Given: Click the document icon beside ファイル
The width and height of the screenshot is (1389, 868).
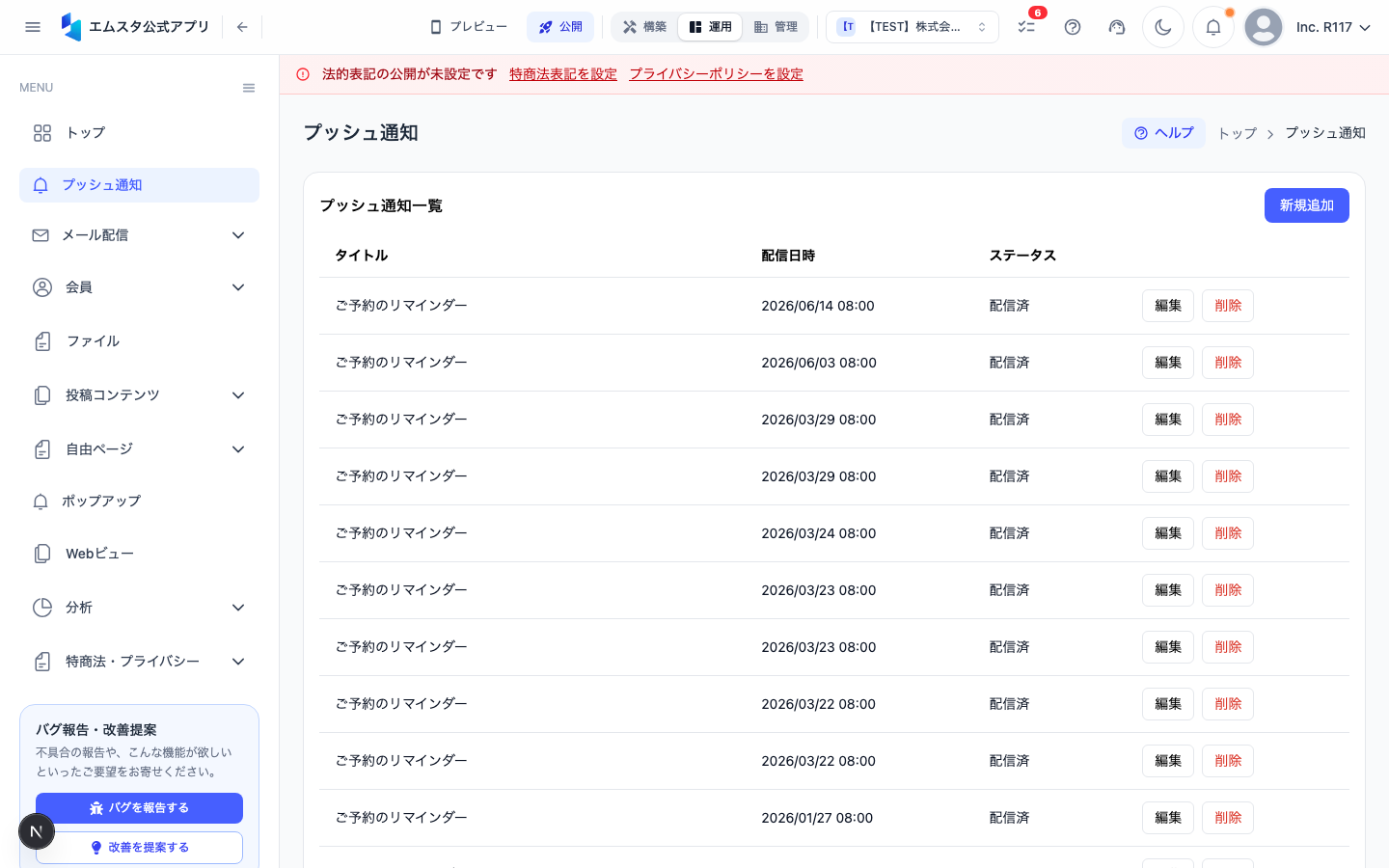Looking at the screenshot, I should [42, 341].
